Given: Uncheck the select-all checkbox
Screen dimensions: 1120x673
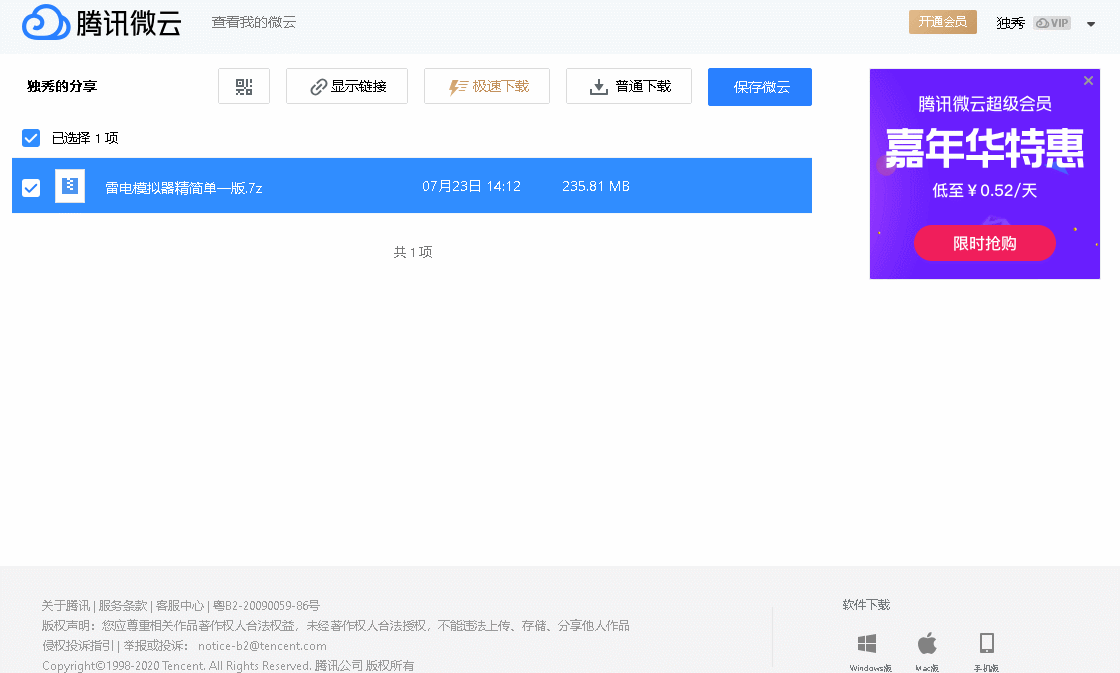Looking at the screenshot, I should (x=31, y=138).
